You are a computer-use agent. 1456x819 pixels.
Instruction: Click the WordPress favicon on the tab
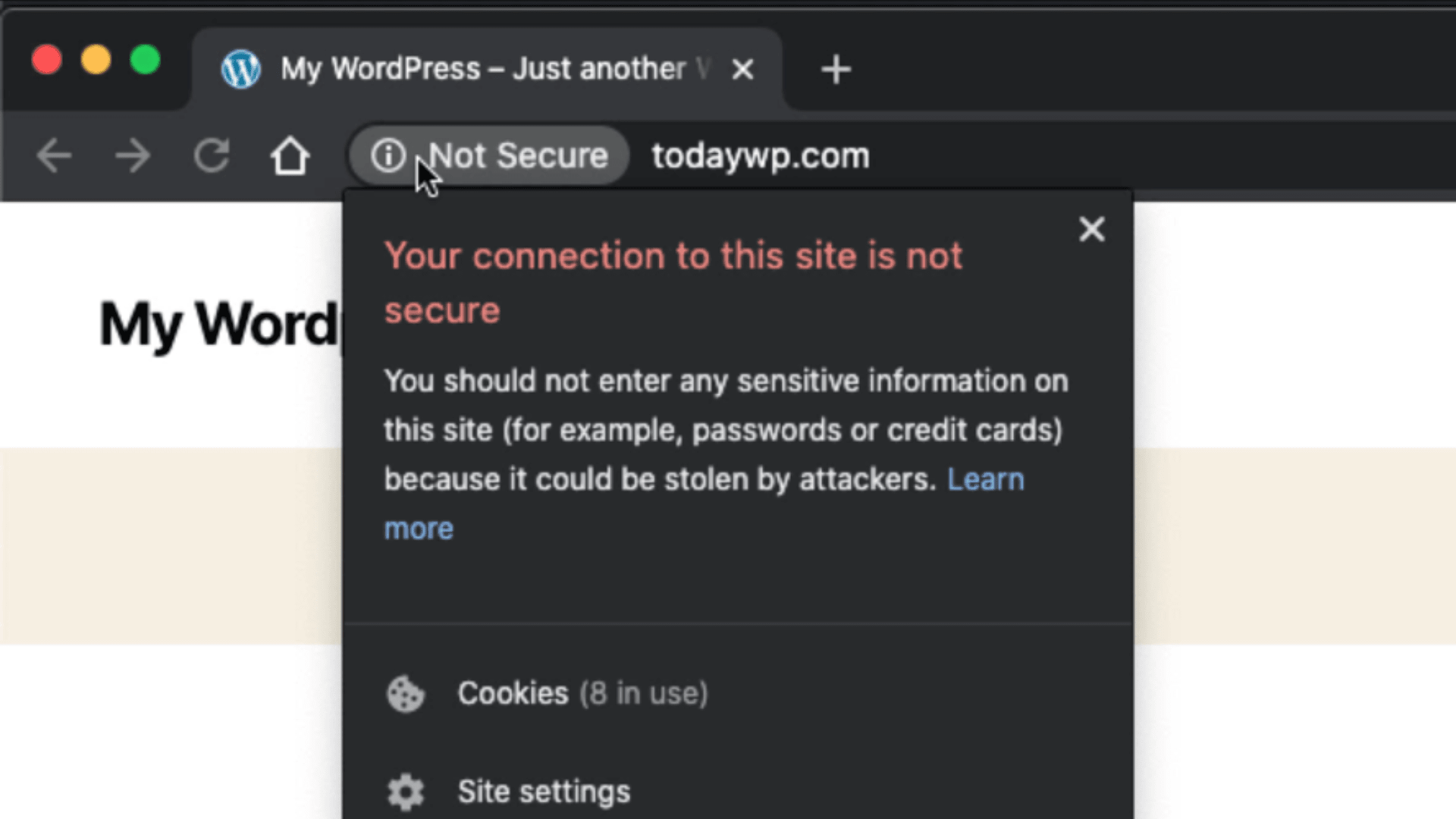(241, 69)
